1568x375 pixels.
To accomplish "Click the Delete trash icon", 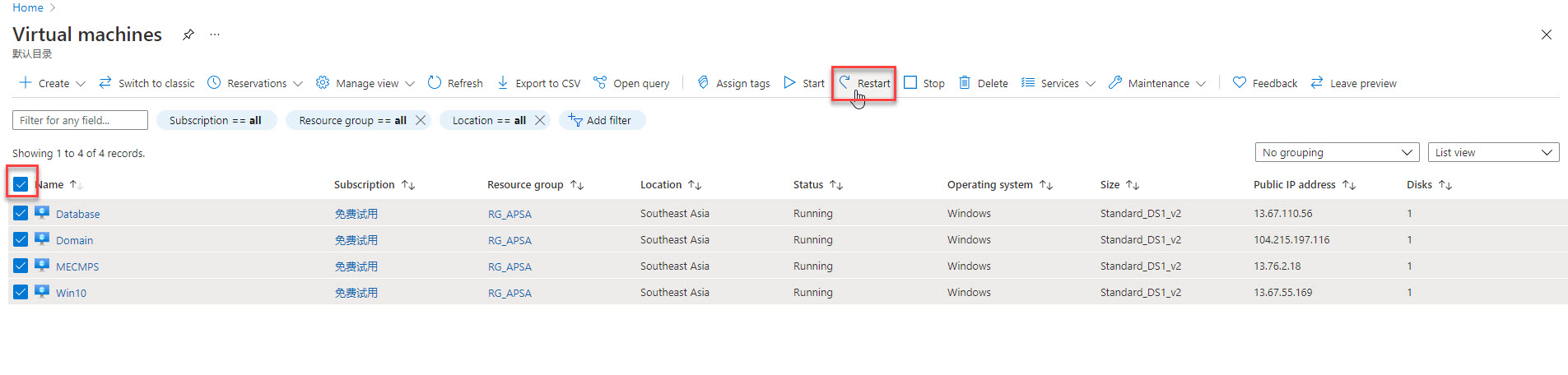I will pyautogui.click(x=965, y=82).
